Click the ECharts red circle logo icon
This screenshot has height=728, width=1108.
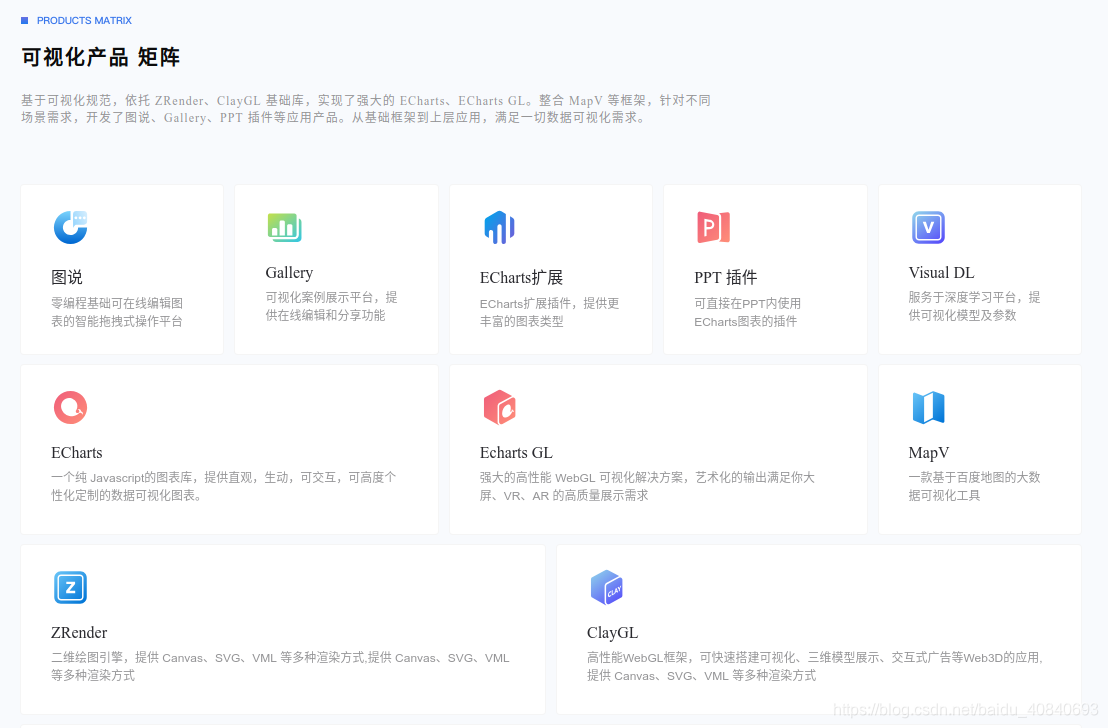click(x=70, y=407)
